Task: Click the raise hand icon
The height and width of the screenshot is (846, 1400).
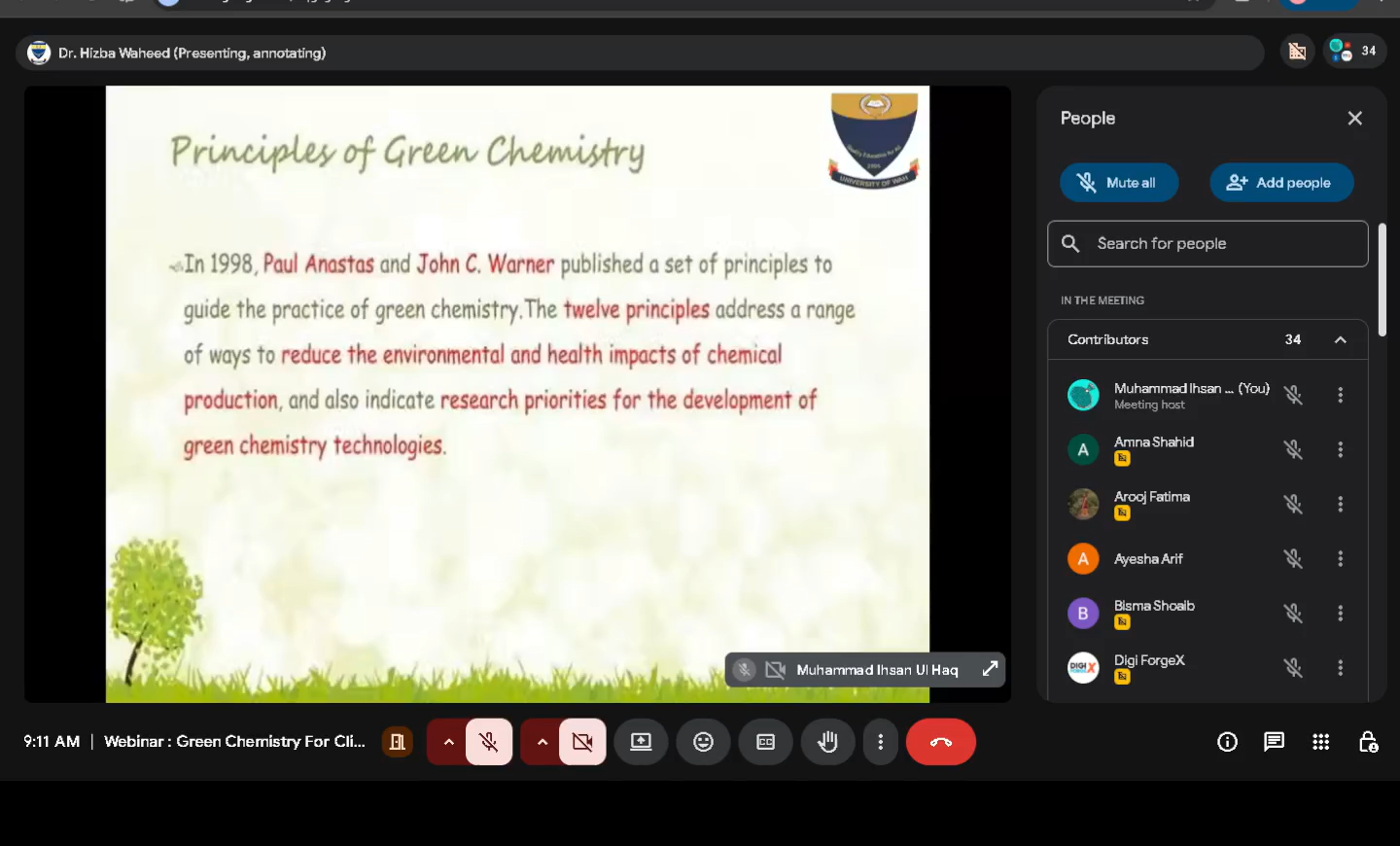Action: point(827,742)
